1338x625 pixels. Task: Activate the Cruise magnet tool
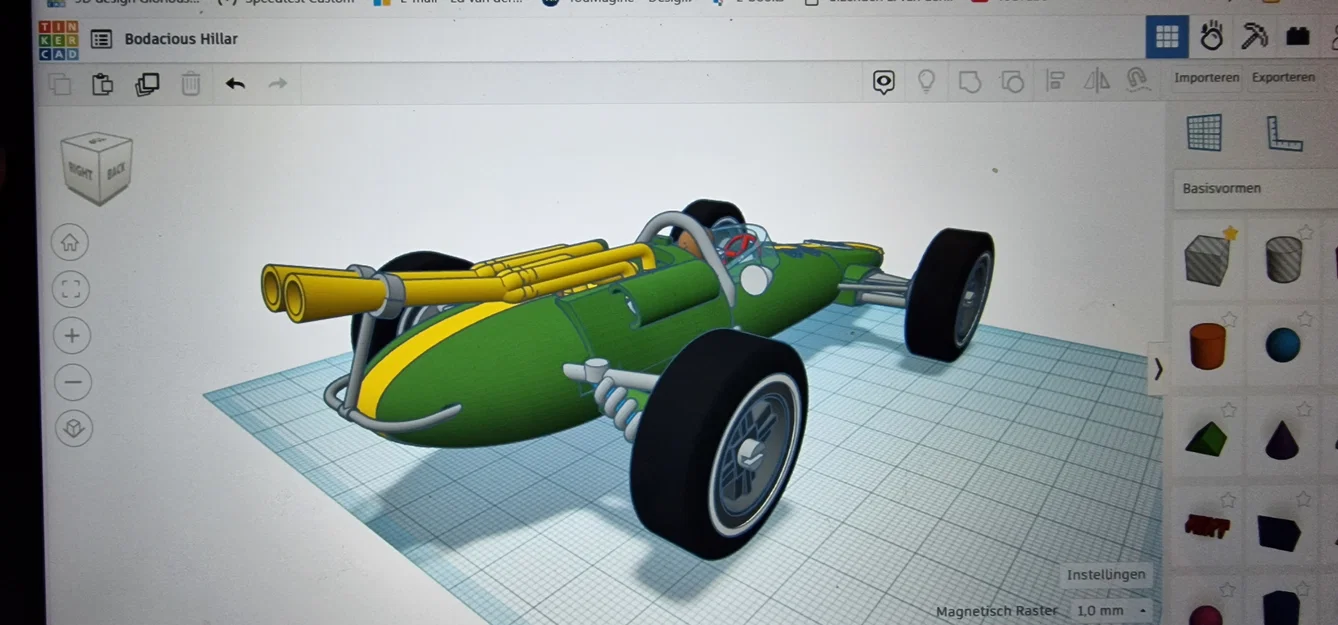pyautogui.click(x=1136, y=80)
